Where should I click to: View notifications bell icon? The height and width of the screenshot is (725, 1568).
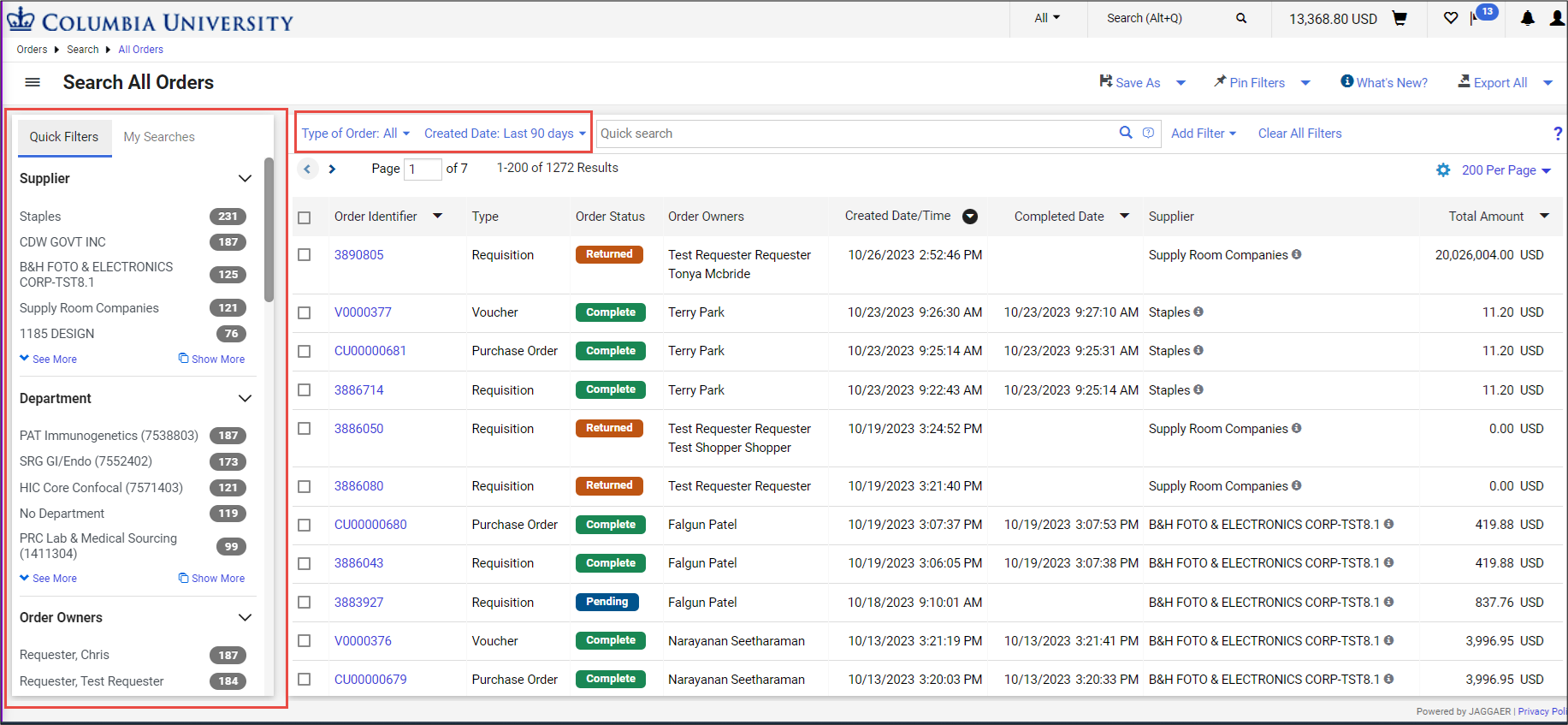coord(1528,18)
